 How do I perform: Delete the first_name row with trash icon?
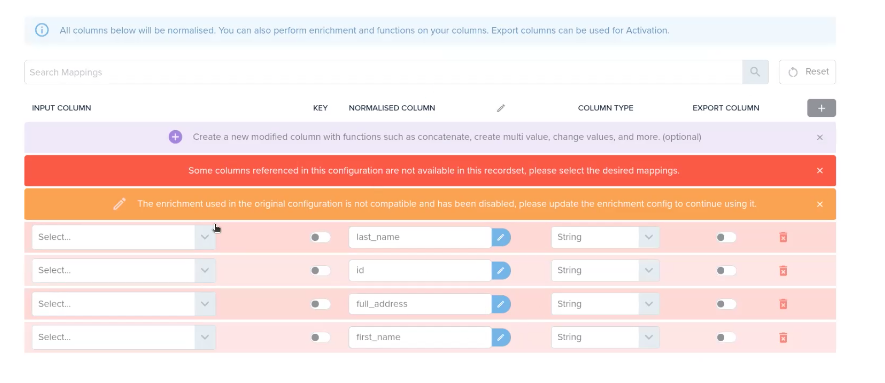[783, 338]
